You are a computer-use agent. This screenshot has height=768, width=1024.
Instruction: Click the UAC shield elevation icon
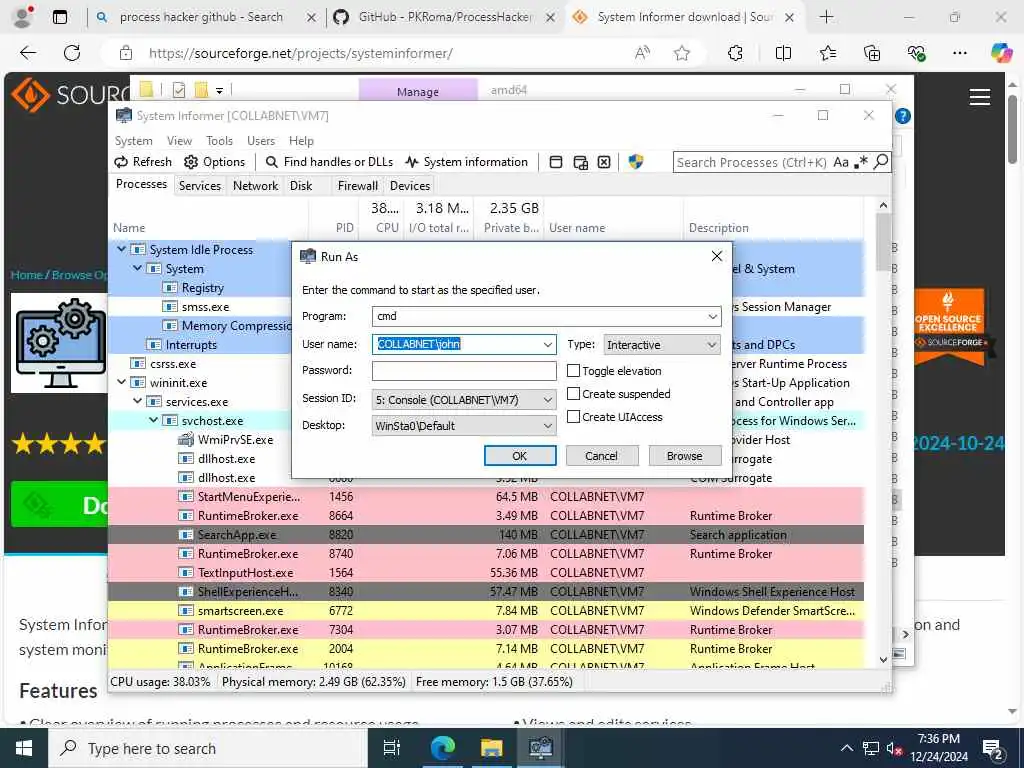[635, 161]
